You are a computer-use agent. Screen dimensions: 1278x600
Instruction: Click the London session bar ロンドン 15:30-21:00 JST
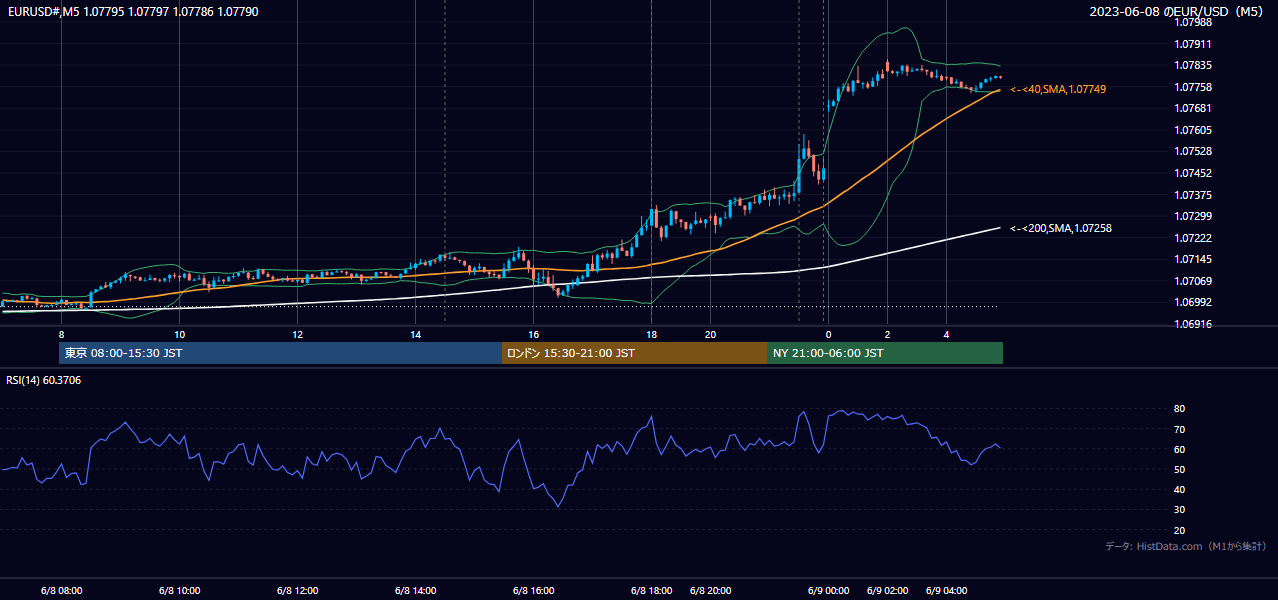(x=634, y=353)
